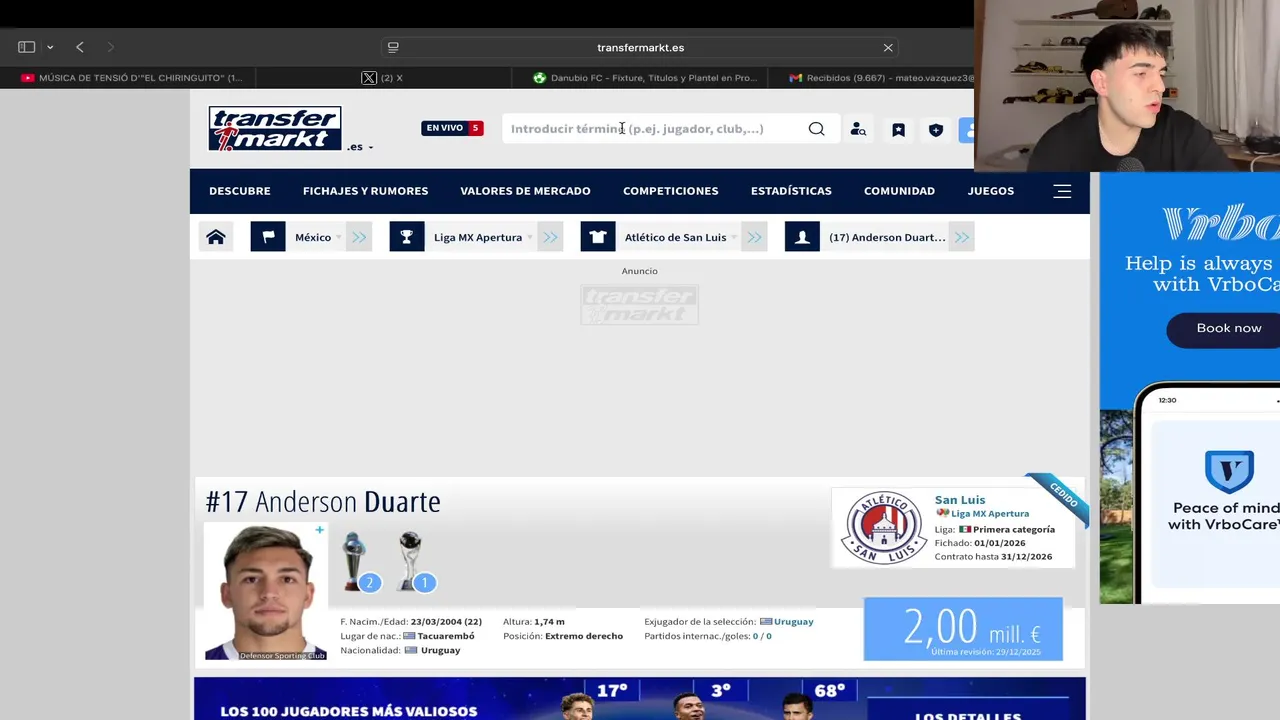This screenshot has width=1280, height=720.
Task: Go to home via breadcrumb house icon
Action: pos(216,237)
